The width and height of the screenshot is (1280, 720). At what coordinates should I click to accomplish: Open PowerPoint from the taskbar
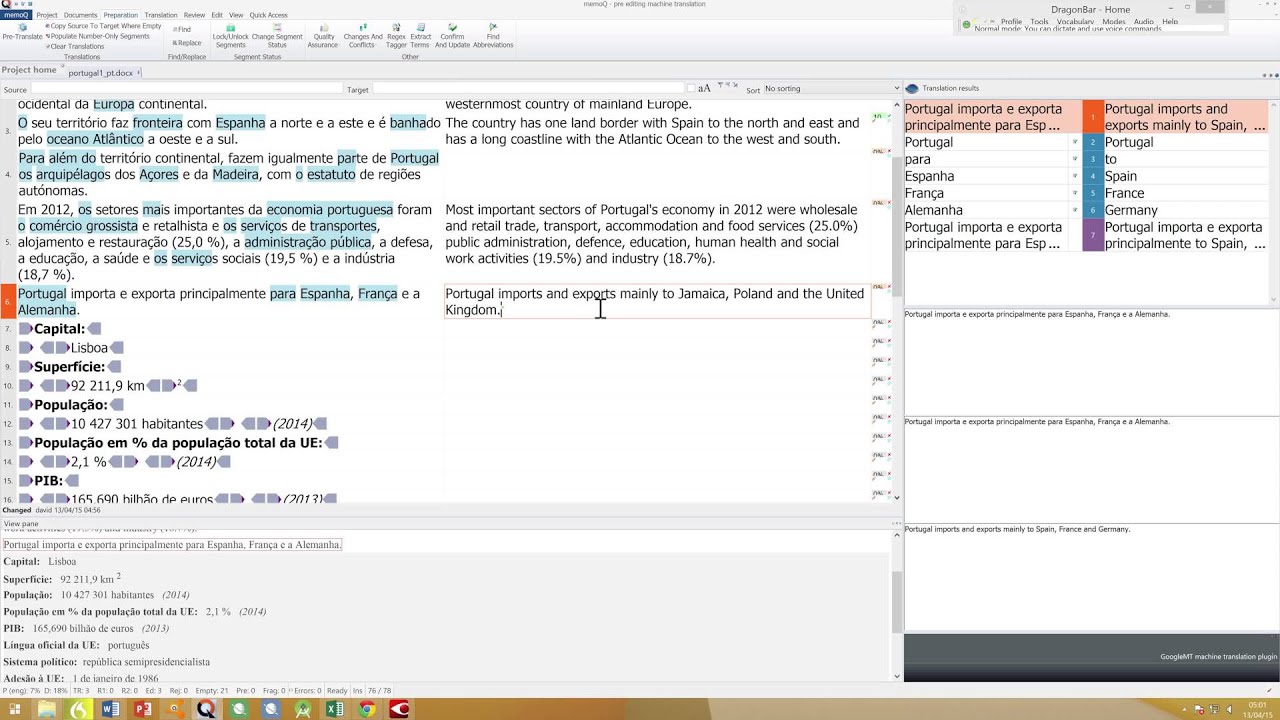tap(142, 709)
